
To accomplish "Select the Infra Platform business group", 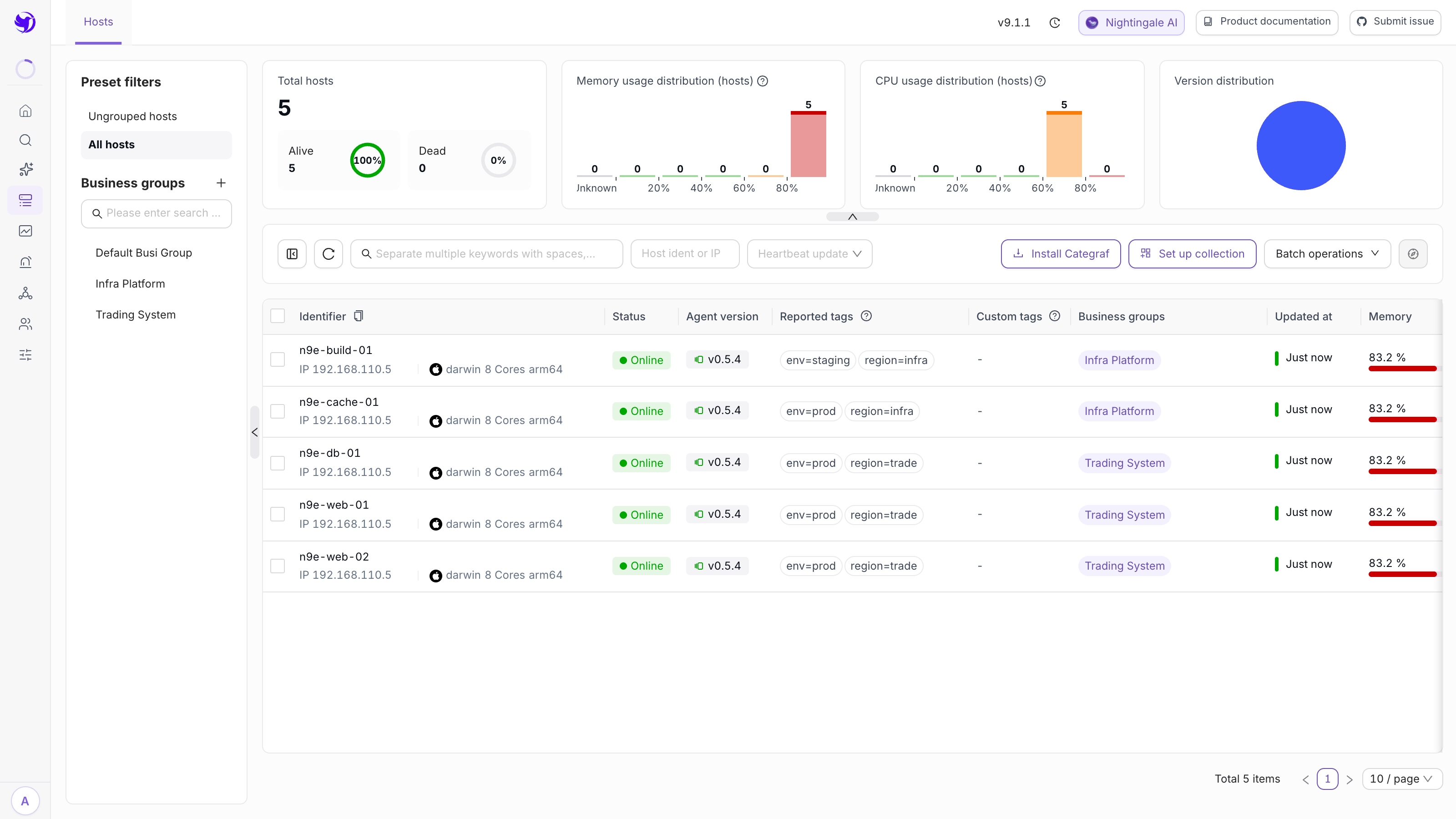I will [x=130, y=284].
